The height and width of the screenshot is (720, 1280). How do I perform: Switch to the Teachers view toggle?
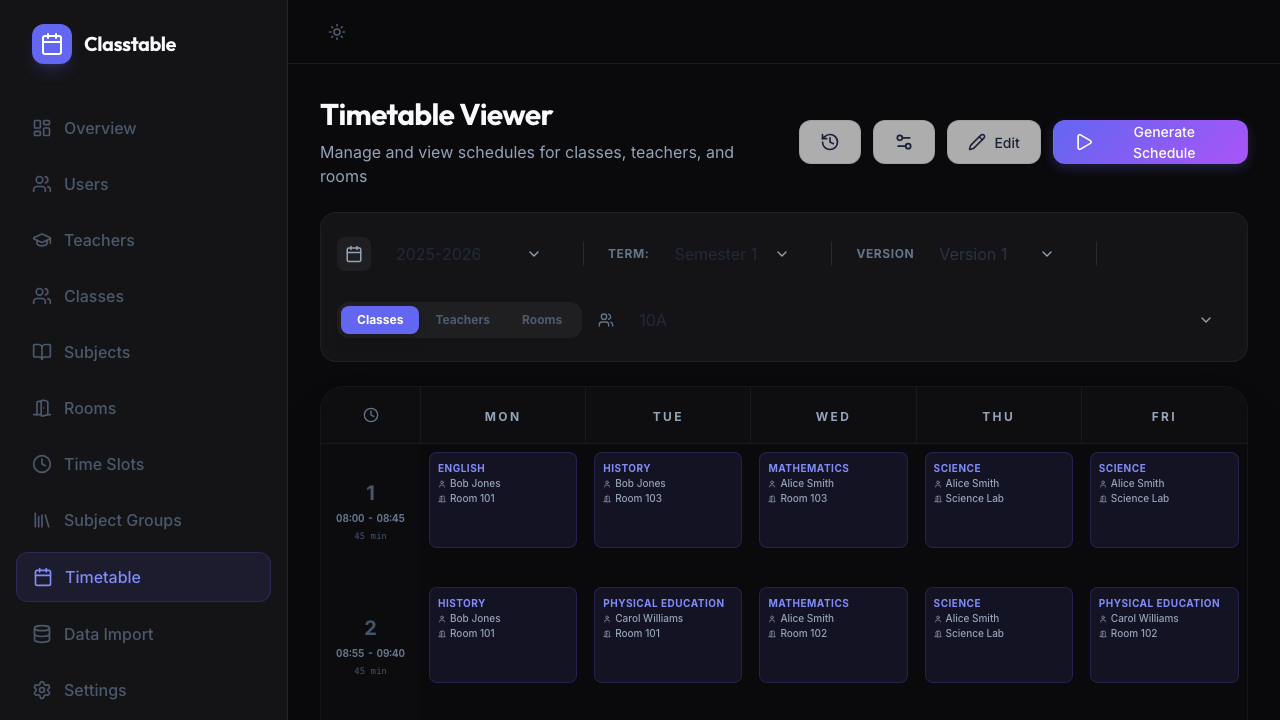click(462, 319)
